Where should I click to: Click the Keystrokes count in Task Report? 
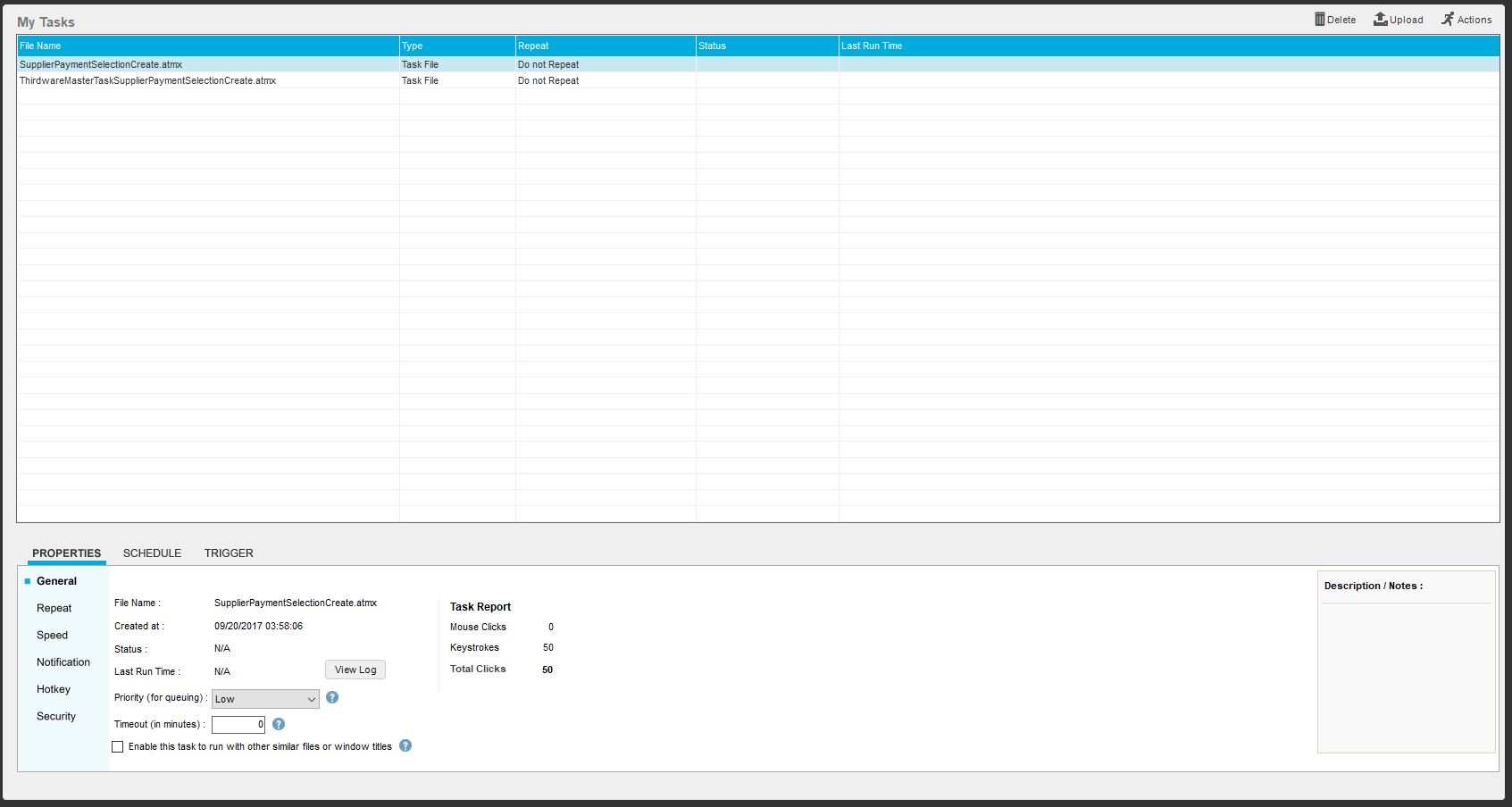point(548,647)
